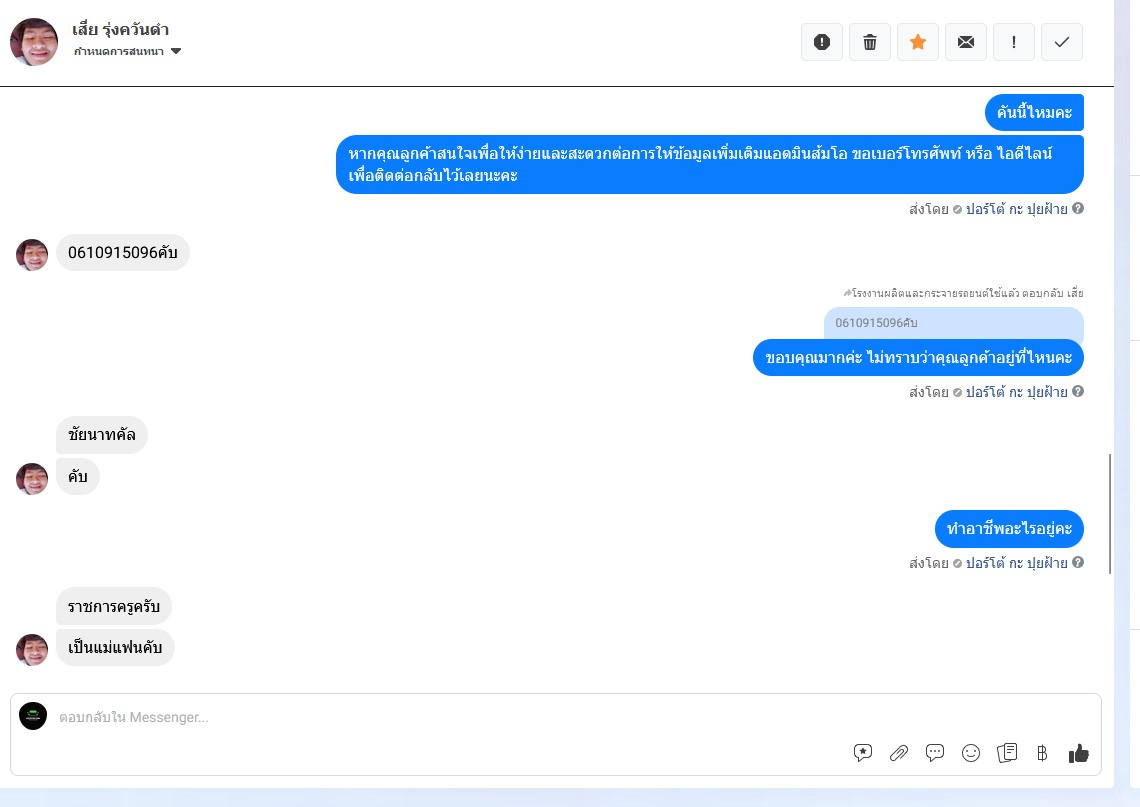The image size is (1140, 807).
Task: Click the baht payment request icon
Action: point(1042,752)
